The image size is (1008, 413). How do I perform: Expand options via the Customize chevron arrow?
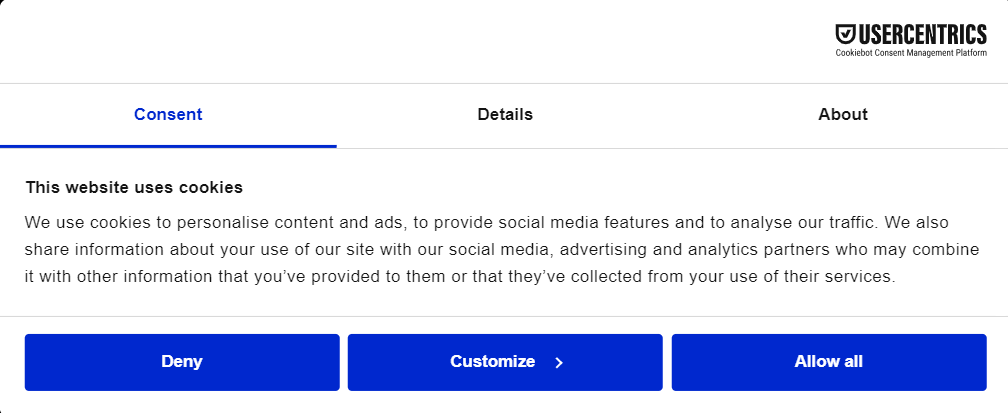(x=559, y=362)
